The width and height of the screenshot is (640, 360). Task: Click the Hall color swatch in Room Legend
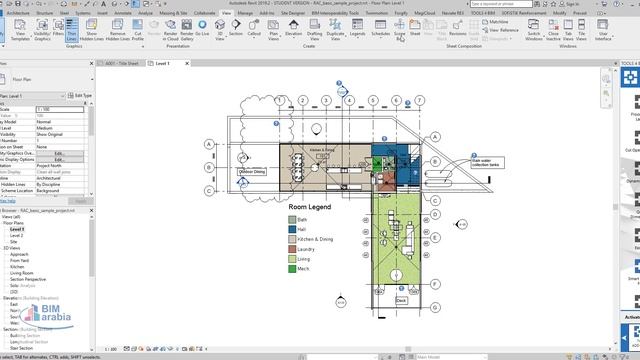click(x=292, y=229)
